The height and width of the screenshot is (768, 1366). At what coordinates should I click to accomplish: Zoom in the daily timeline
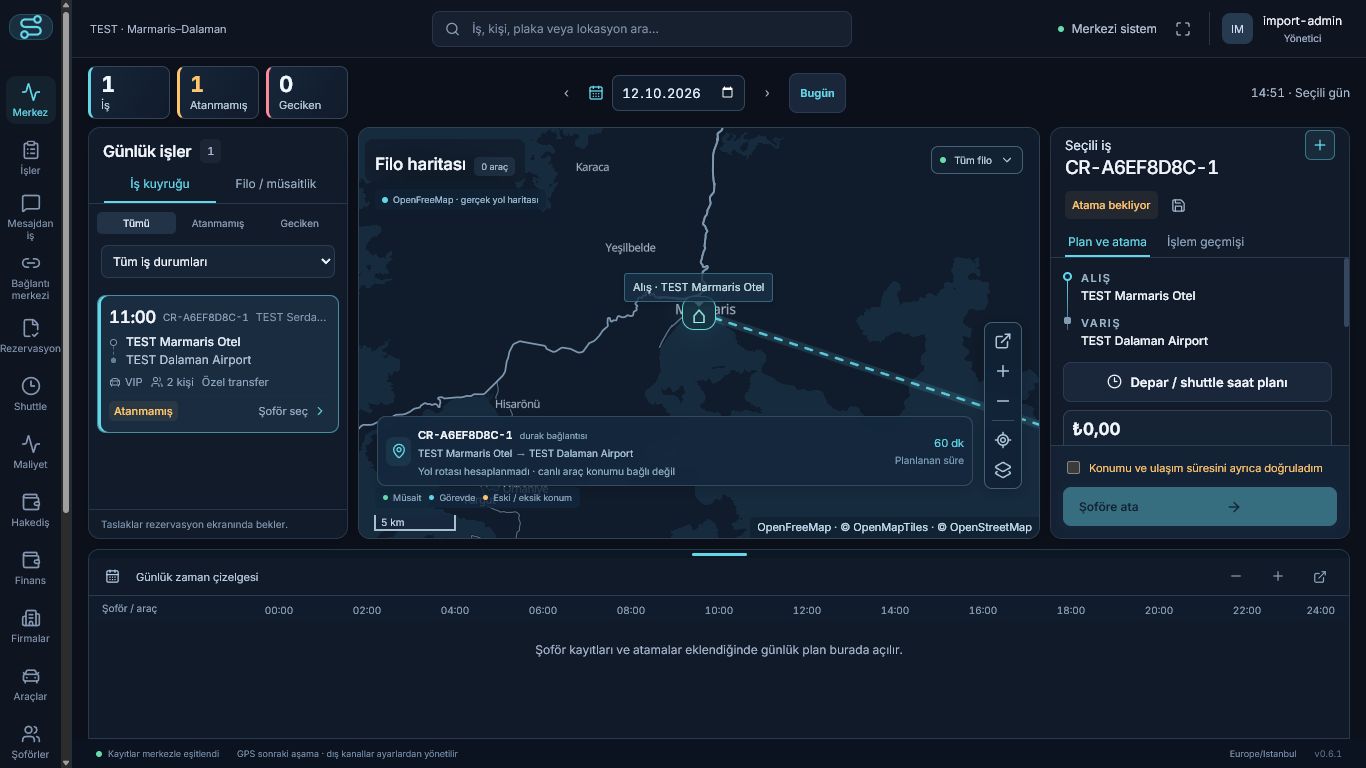1278,576
